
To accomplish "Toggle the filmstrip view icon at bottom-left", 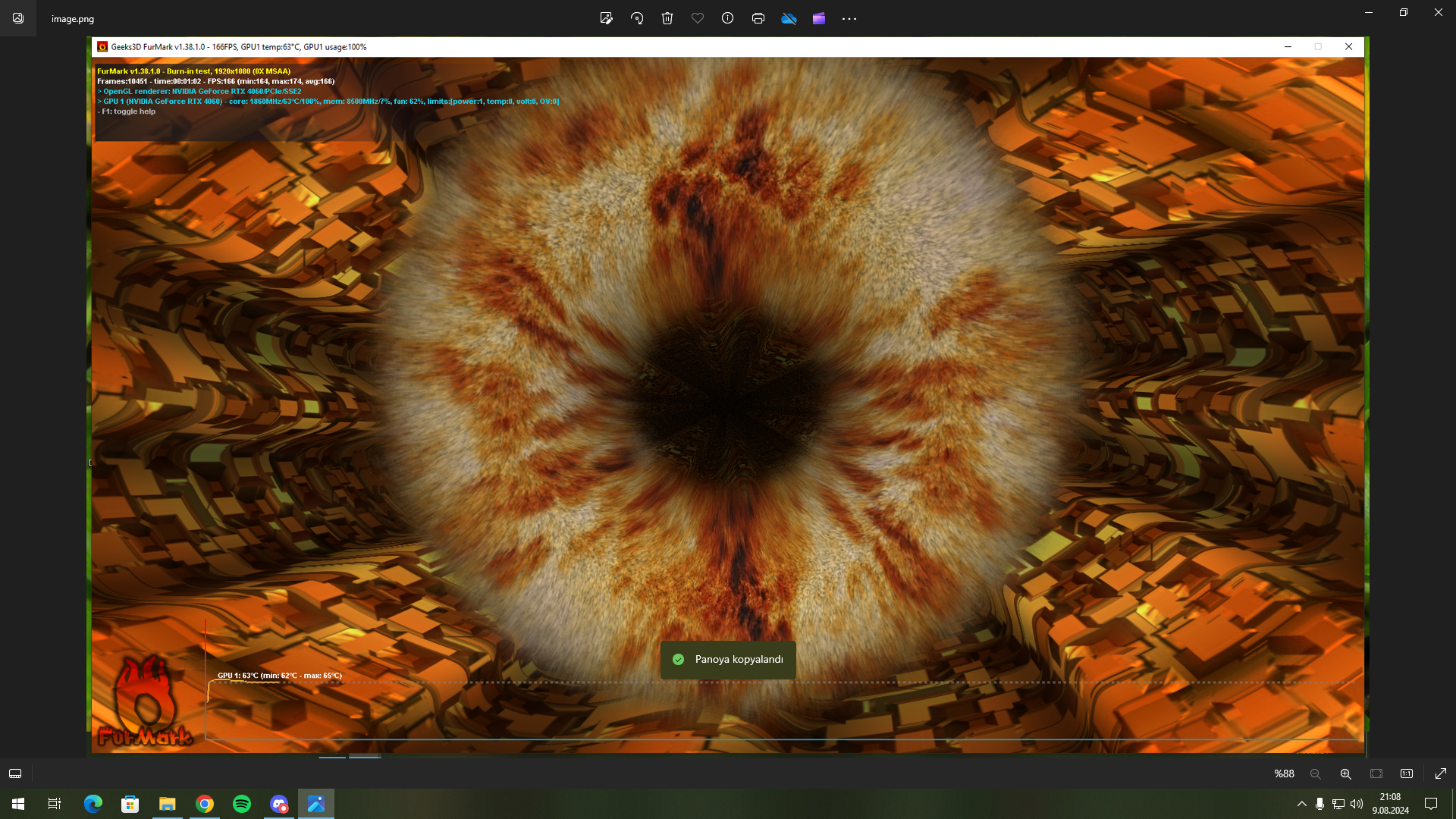I will [15, 773].
